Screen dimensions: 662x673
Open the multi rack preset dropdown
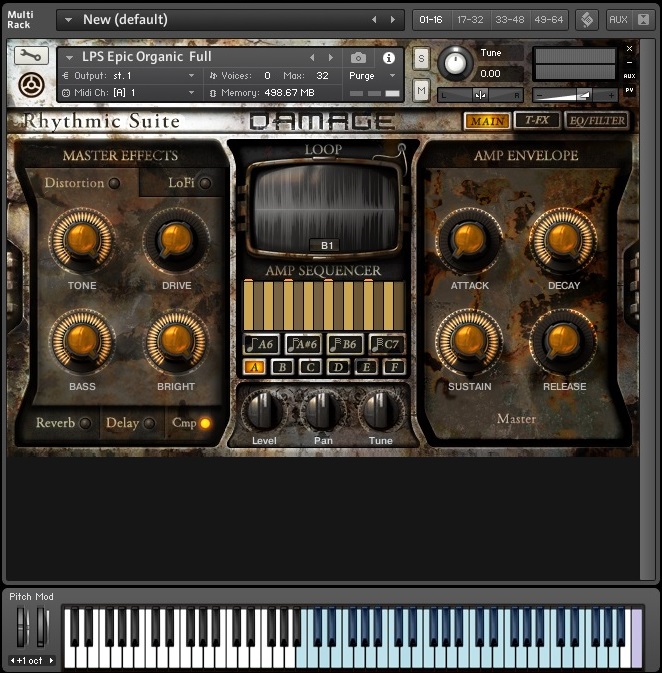coord(68,20)
